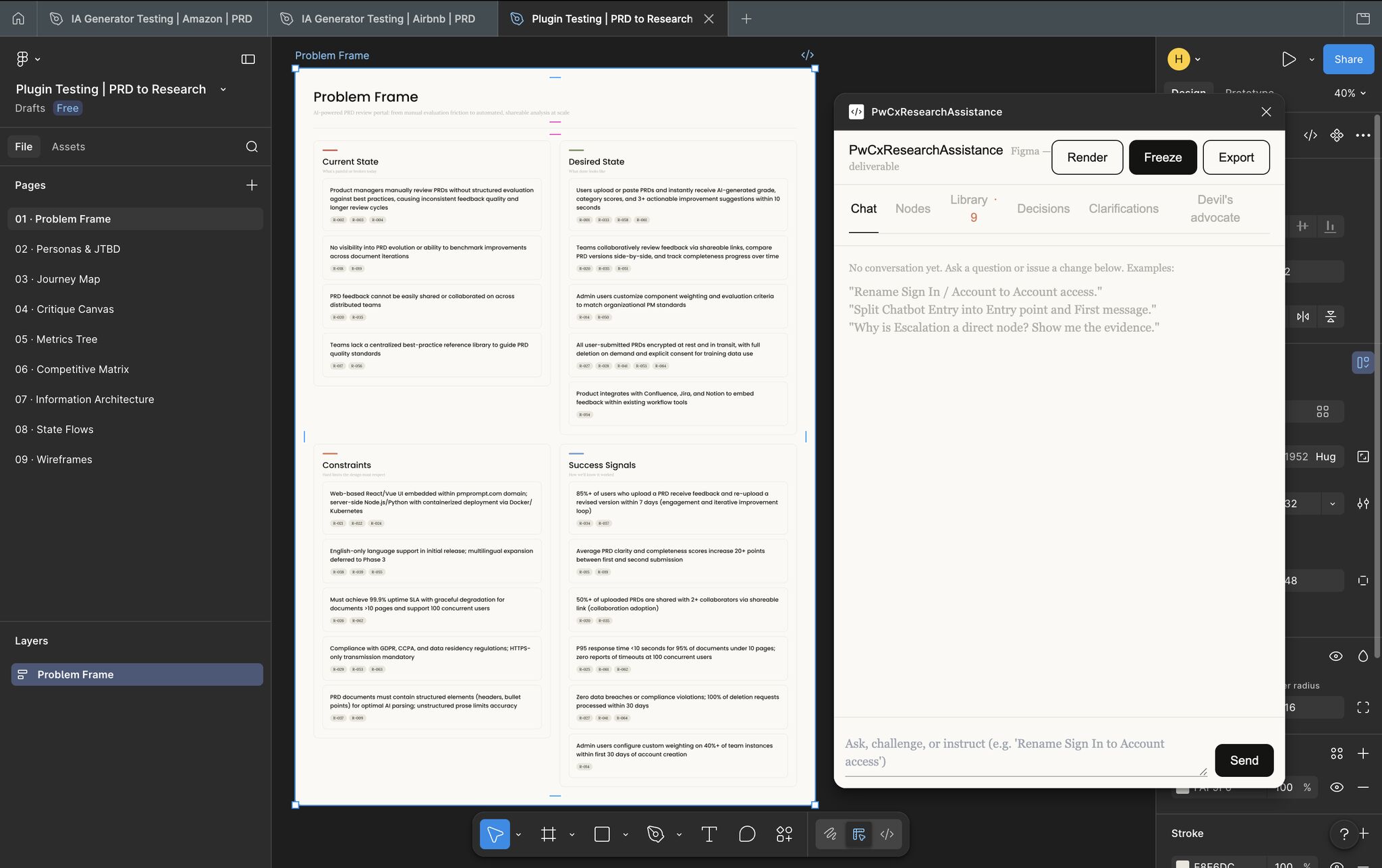1382x868 pixels.
Task: Click the code icon in the Design panel
Action: 1310,135
